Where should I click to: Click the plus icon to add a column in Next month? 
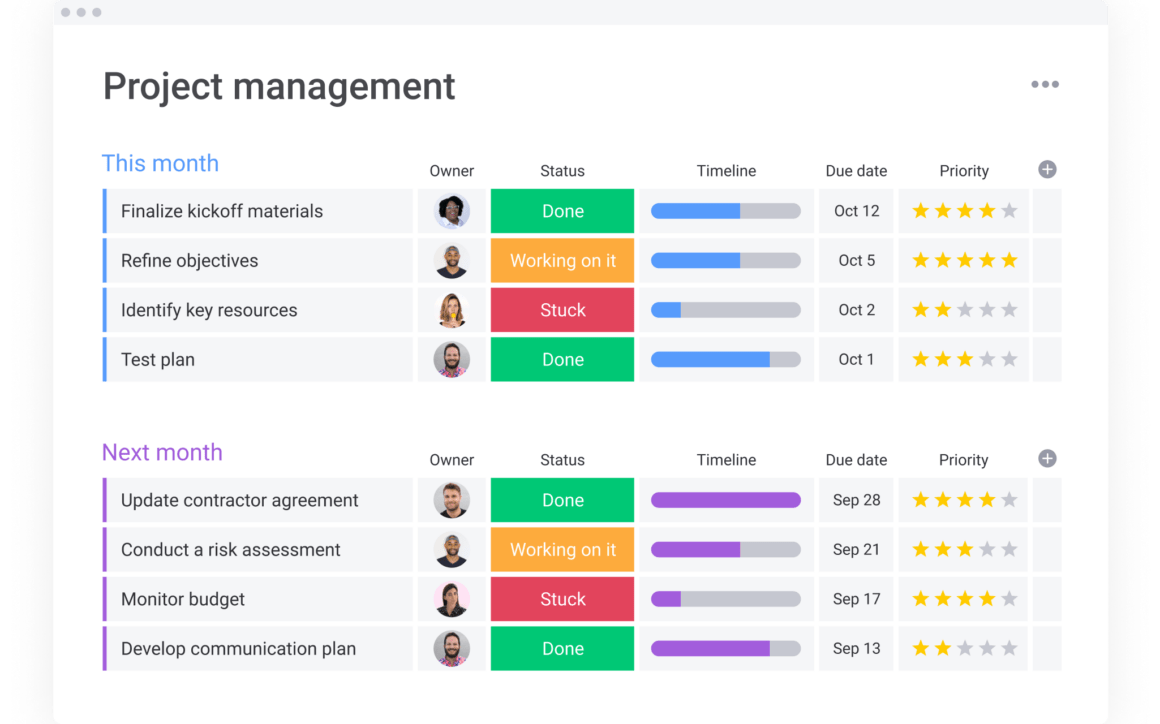pyautogui.click(x=1047, y=459)
